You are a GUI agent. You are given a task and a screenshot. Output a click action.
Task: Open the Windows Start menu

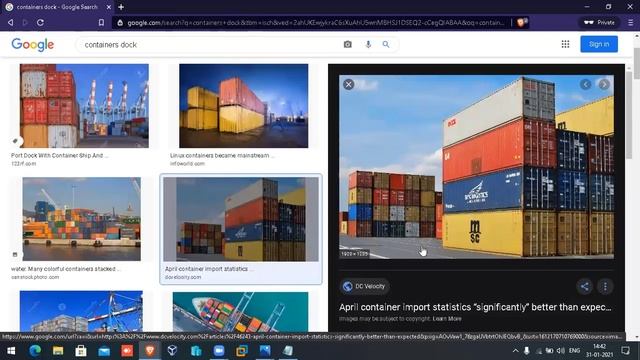click(11, 351)
